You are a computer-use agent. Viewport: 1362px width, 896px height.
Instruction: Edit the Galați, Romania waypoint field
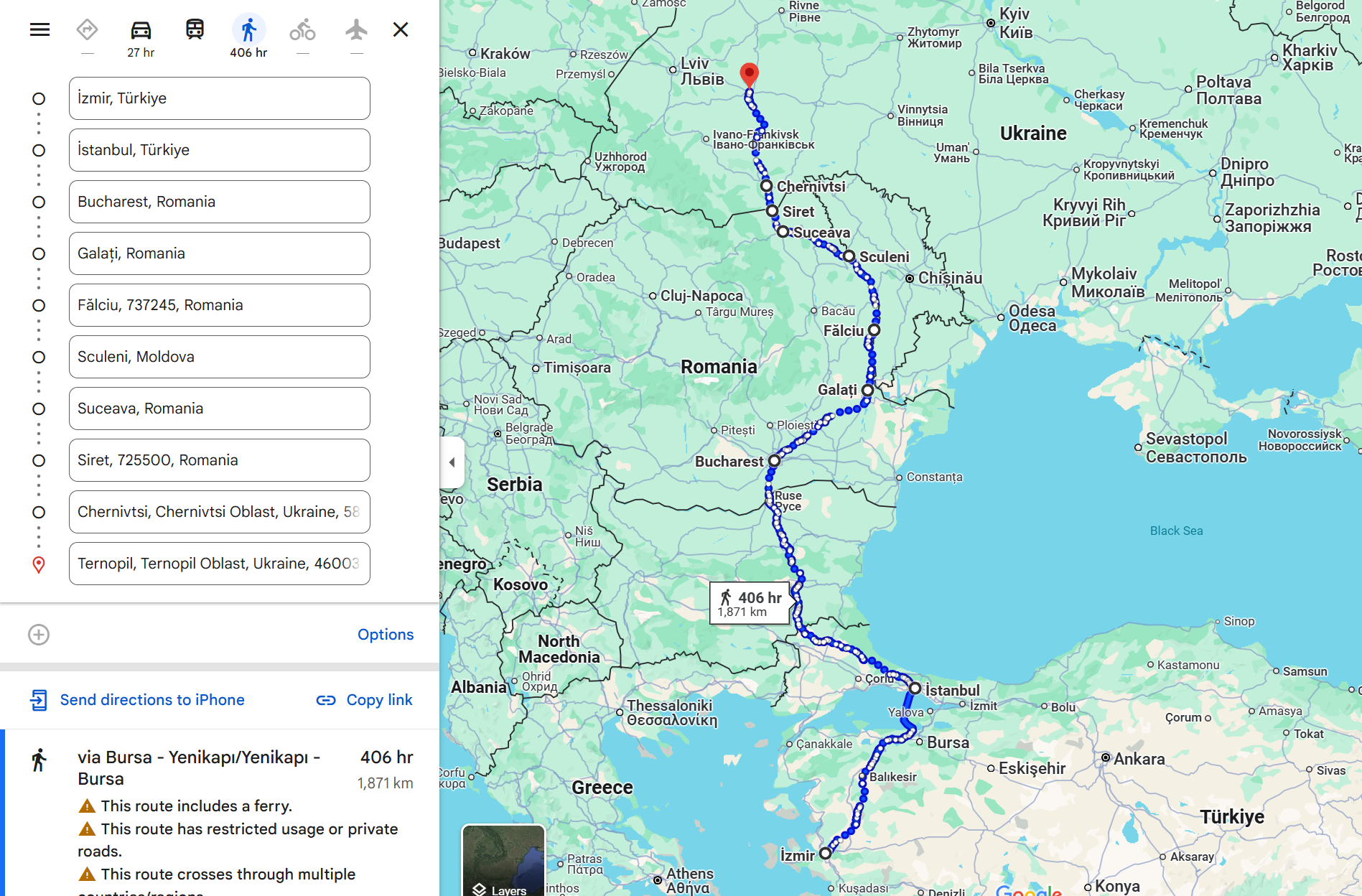pyautogui.click(x=220, y=253)
